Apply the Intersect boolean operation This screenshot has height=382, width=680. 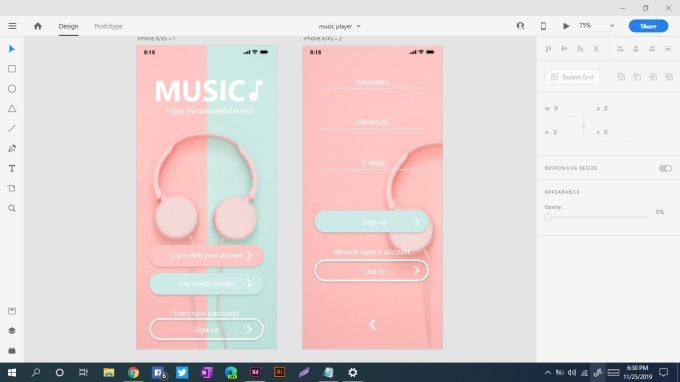pyautogui.click(x=653, y=77)
